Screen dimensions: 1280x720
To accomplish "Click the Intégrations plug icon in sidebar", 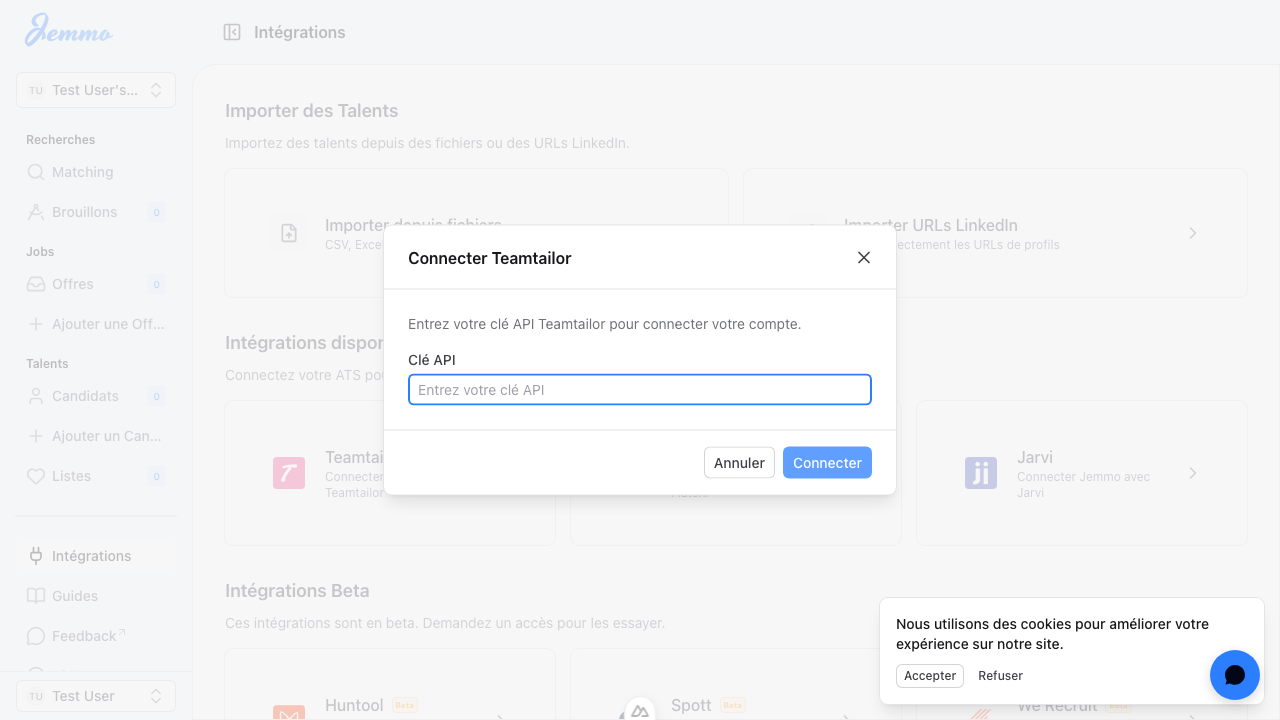I will tap(34, 556).
